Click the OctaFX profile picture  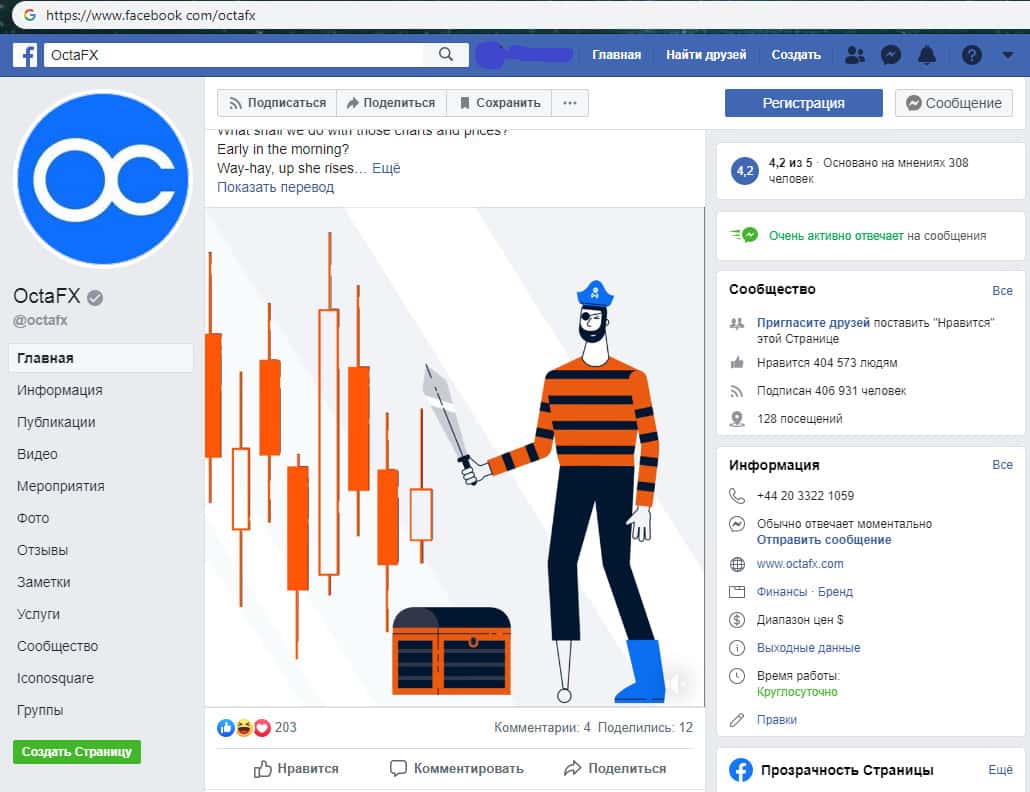pos(102,179)
